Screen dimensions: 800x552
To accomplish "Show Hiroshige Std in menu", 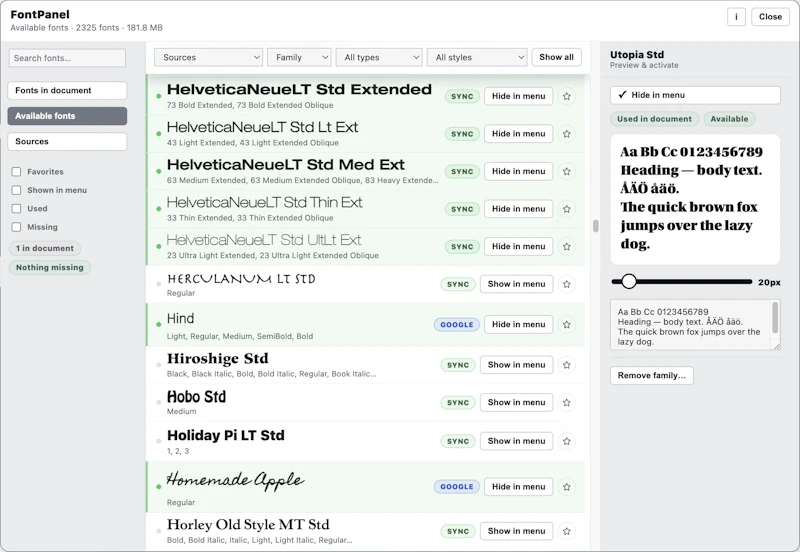I will pos(516,364).
